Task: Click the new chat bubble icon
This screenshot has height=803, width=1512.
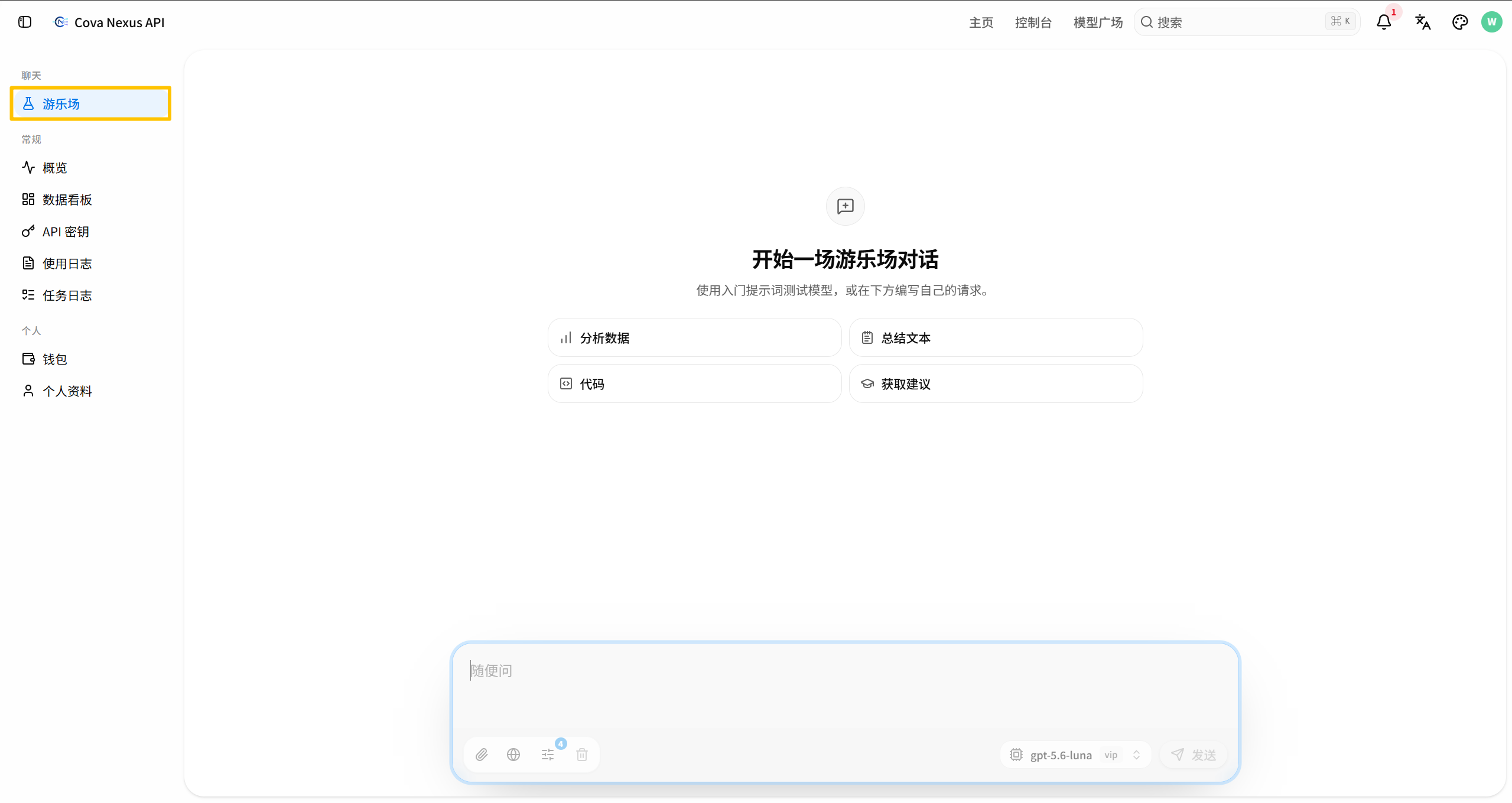Action: click(x=846, y=206)
